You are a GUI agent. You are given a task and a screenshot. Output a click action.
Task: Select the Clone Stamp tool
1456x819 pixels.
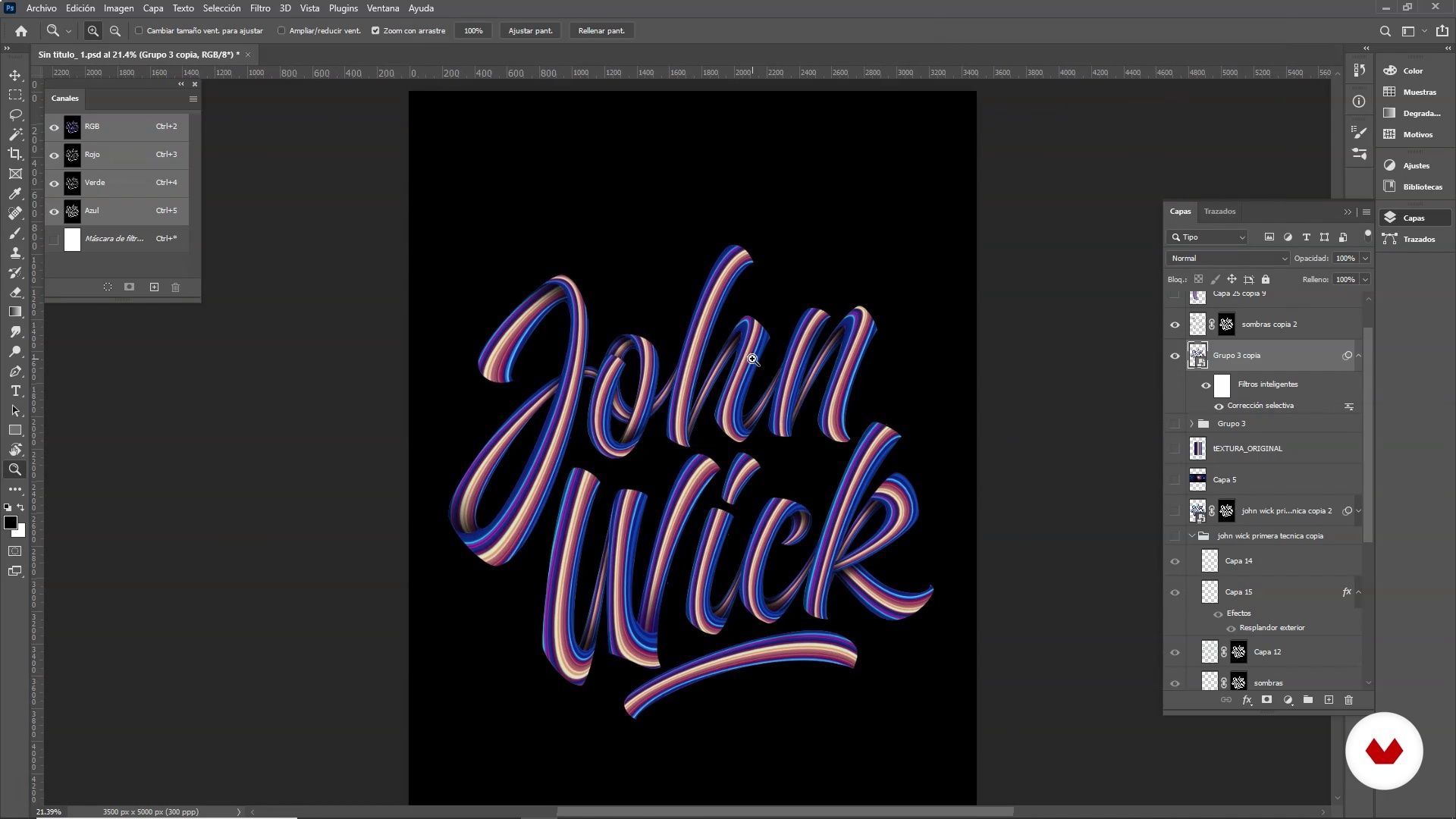tap(15, 253)
